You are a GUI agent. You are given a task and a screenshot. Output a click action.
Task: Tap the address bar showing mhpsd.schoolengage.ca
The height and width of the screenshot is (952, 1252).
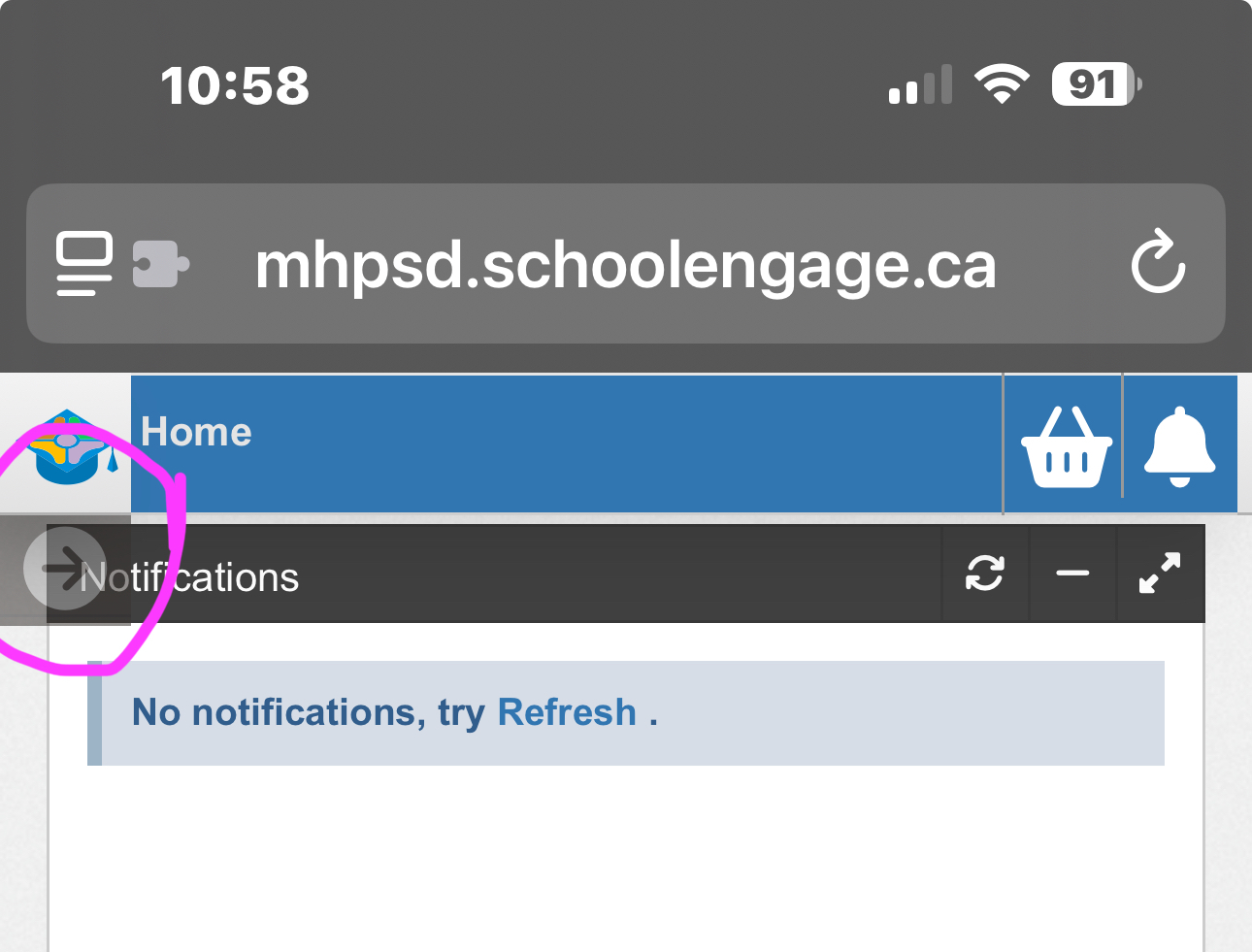pyautogui.click(x=626, y=263)
